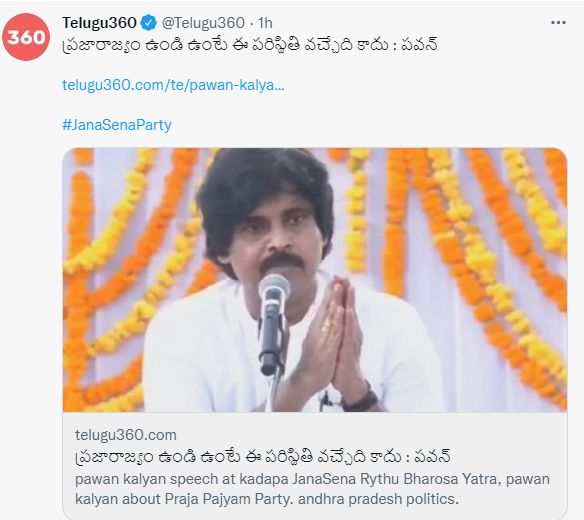The image size is (584, 520).
Task: Open the Telugu360 display name profile link
Action: pyautogui.click(x=99, y=23)
